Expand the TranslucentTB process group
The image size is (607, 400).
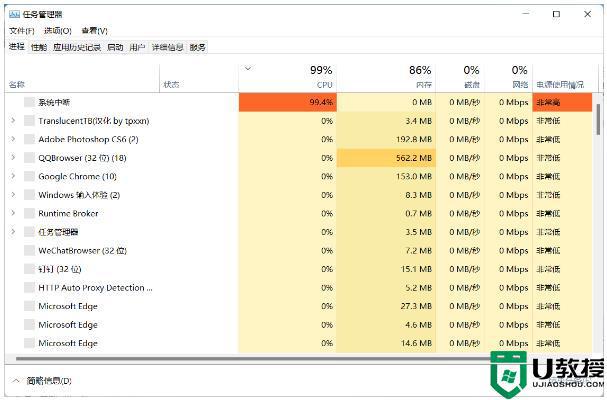point(13,121)
